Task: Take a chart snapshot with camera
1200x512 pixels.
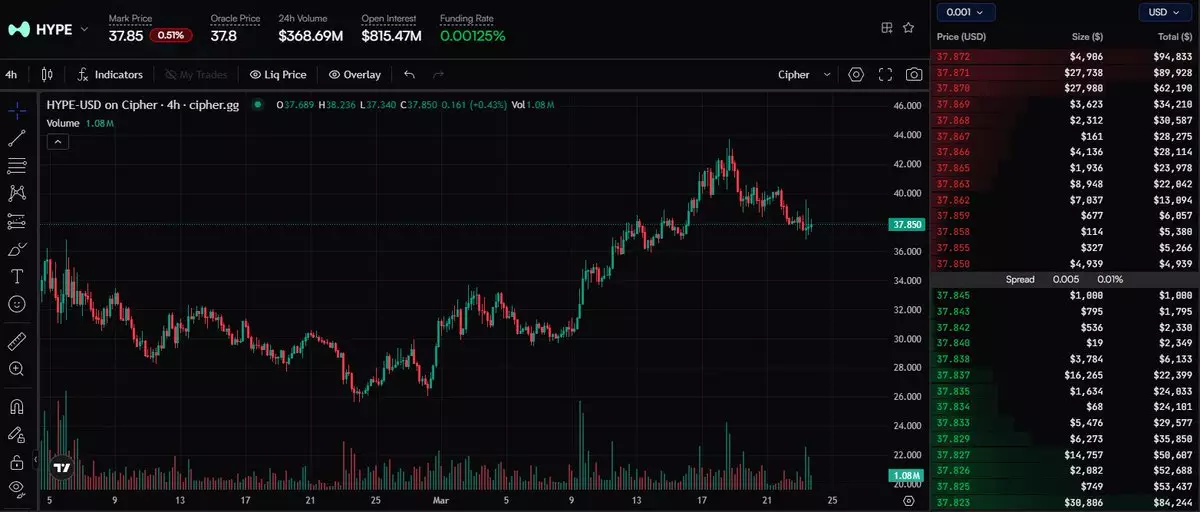Action: [914, 74]
